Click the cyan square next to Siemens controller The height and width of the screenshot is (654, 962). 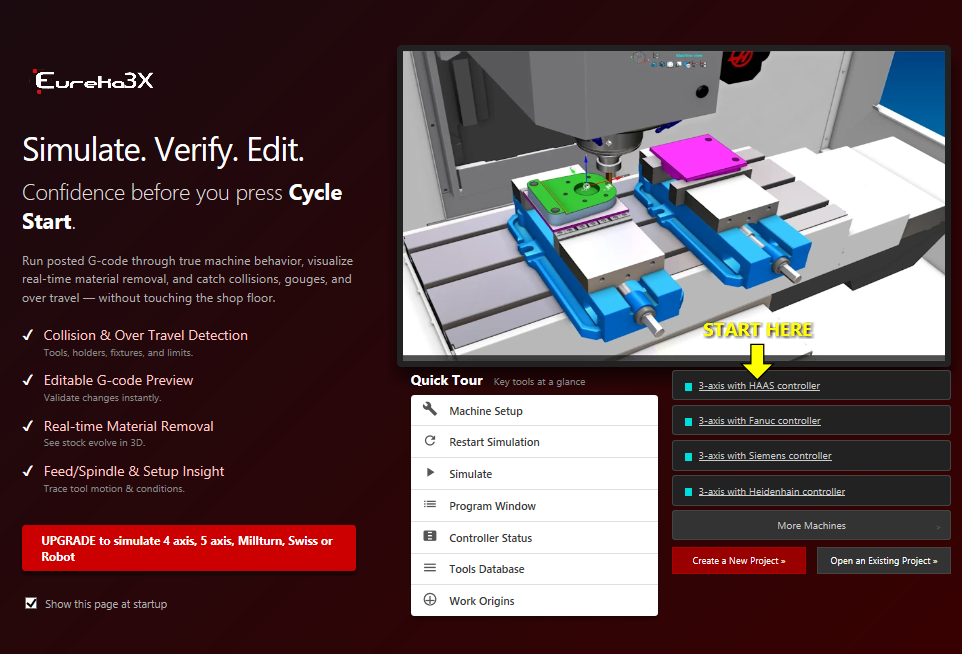point(688,456)
